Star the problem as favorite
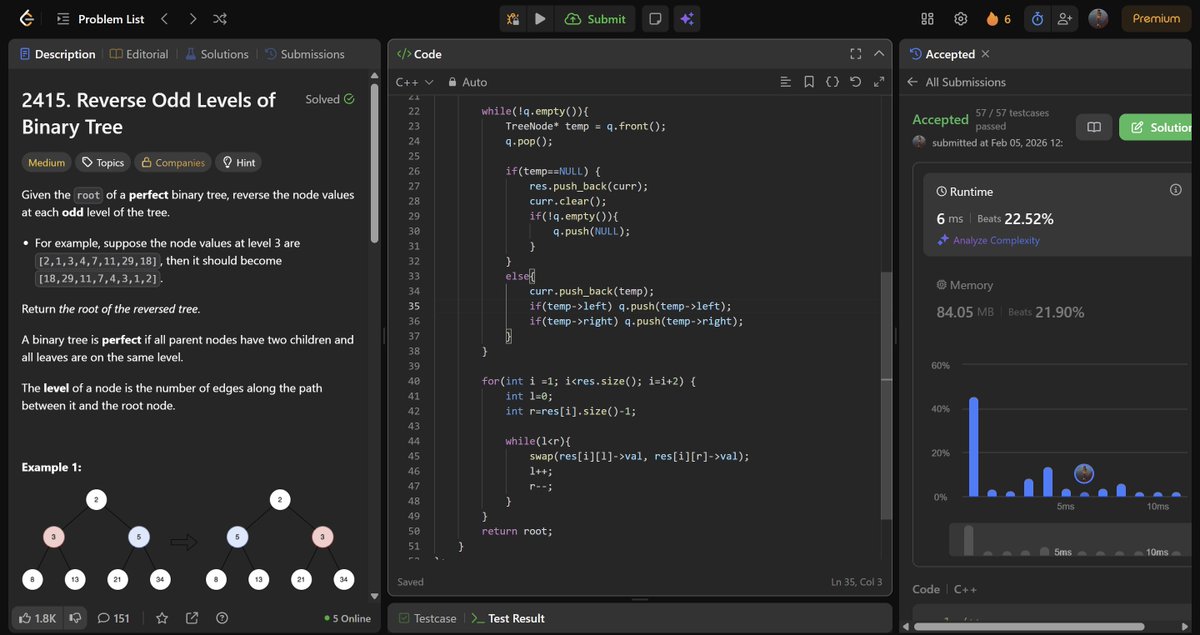Image resolution: width=1200 pixels, height=635 pixels. [162, 618]
